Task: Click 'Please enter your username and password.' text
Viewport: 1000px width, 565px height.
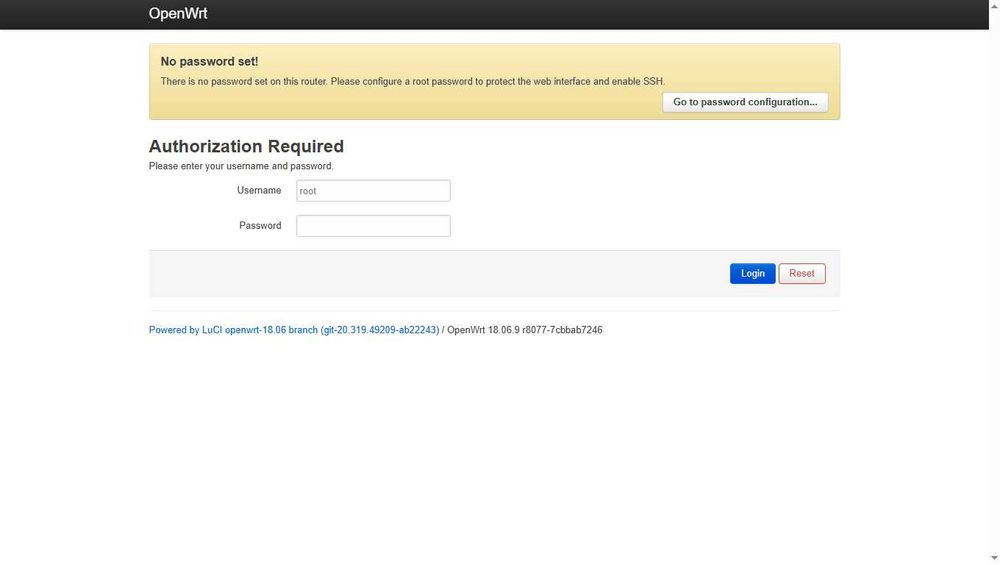Action: (241, 166)
